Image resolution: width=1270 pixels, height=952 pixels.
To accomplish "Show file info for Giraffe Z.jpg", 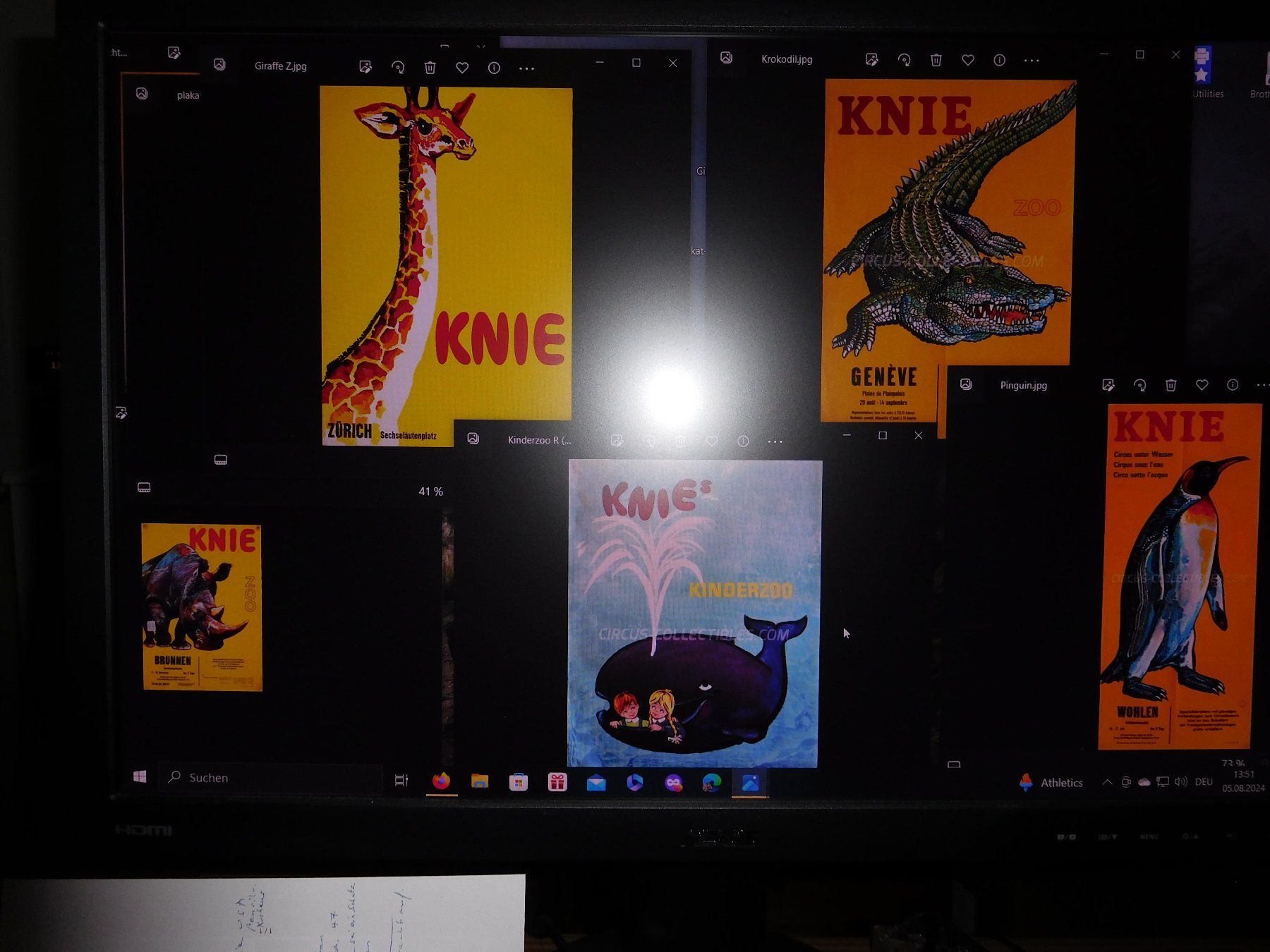I will click(x=494, y=68).
